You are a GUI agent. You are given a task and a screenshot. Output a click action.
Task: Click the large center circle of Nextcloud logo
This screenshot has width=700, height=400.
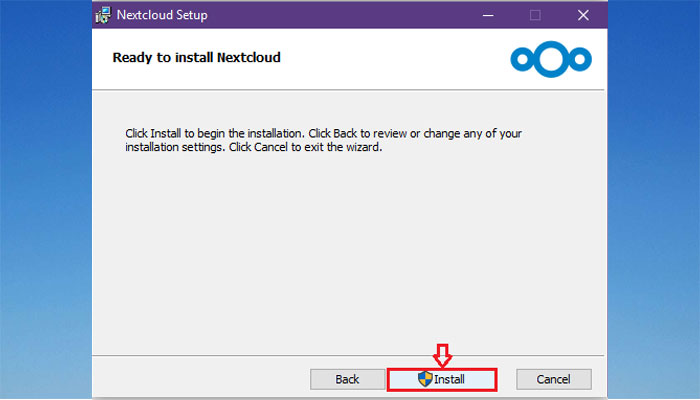tap(551, 59)
